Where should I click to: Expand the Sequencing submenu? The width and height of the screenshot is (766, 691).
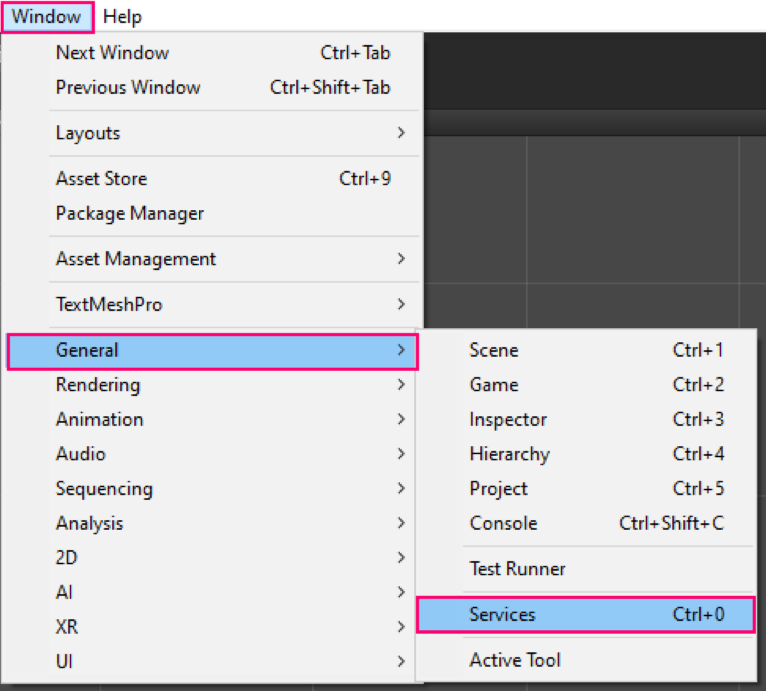tap(213, 489)
